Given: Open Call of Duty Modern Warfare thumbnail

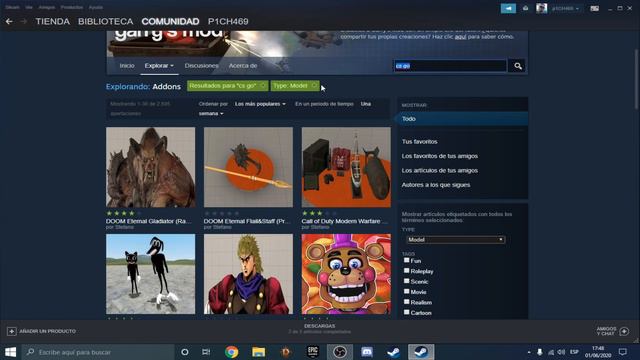Looking at the screenshot, I should [346, 167].
